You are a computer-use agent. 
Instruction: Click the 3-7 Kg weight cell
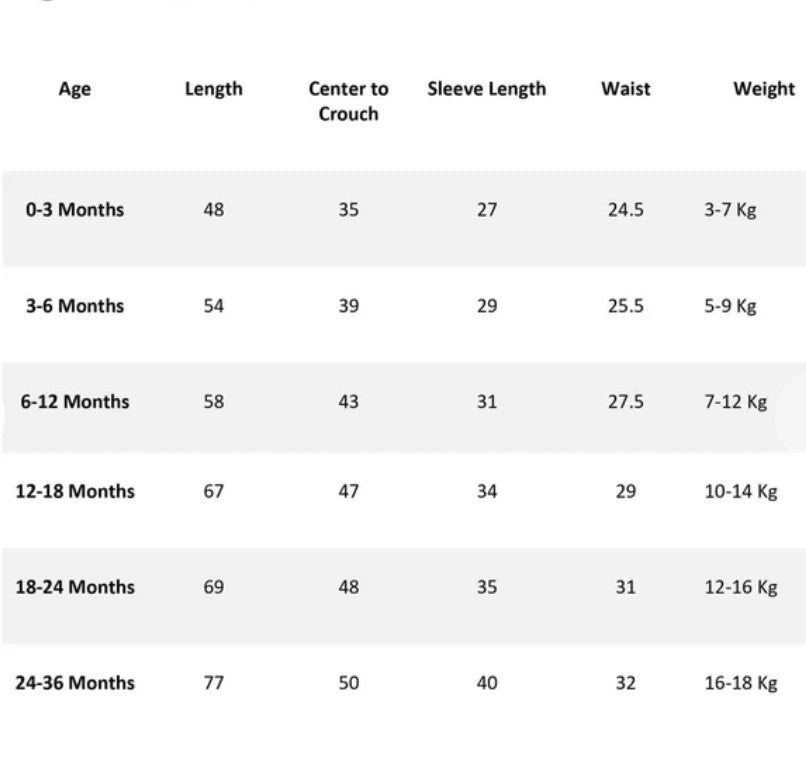(730, 210)
